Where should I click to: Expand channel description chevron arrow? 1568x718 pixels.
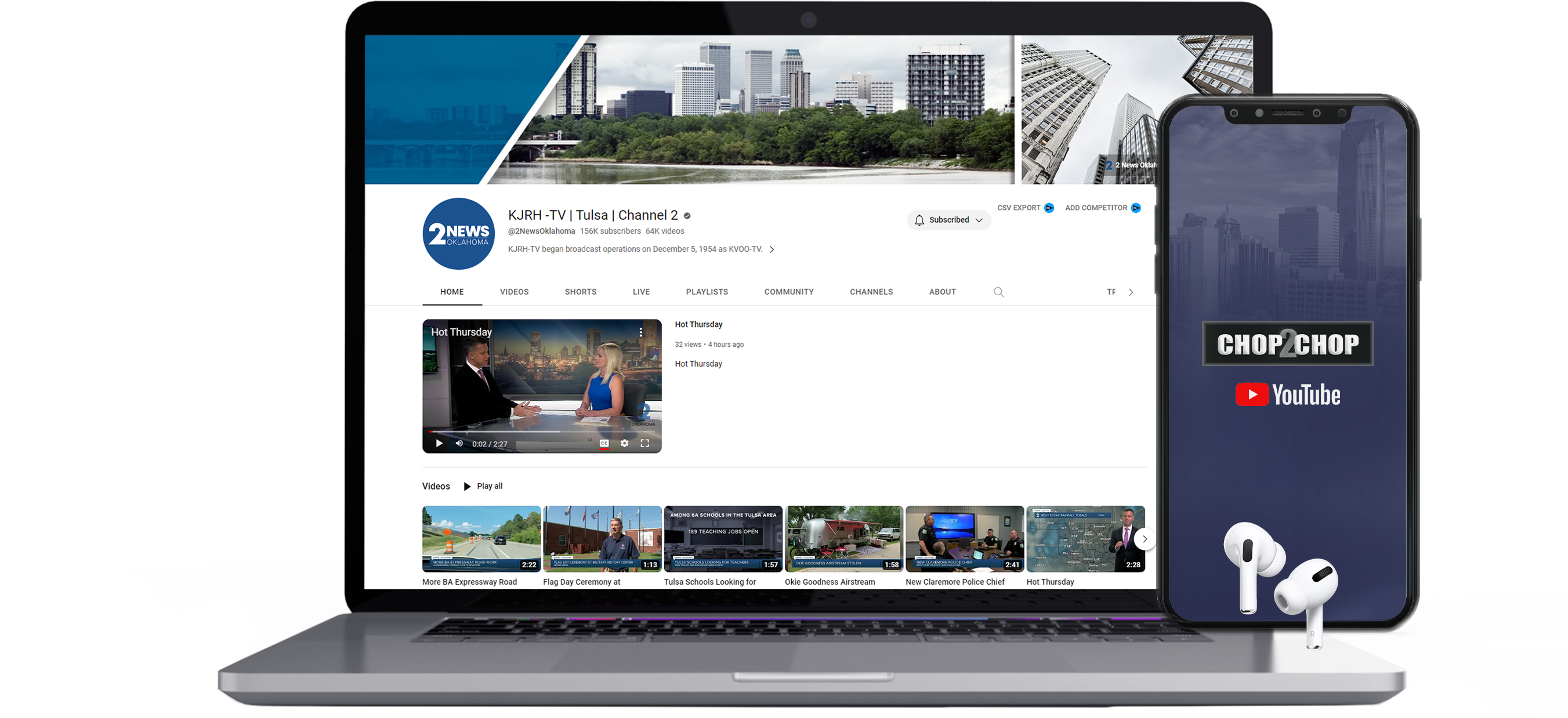(772, 249)
